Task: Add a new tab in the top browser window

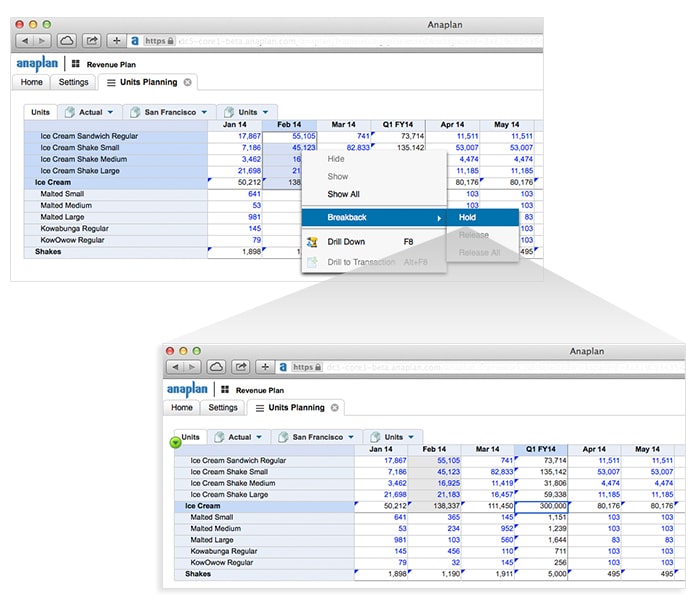Action: pyautogui.click(x=117, y=41)
